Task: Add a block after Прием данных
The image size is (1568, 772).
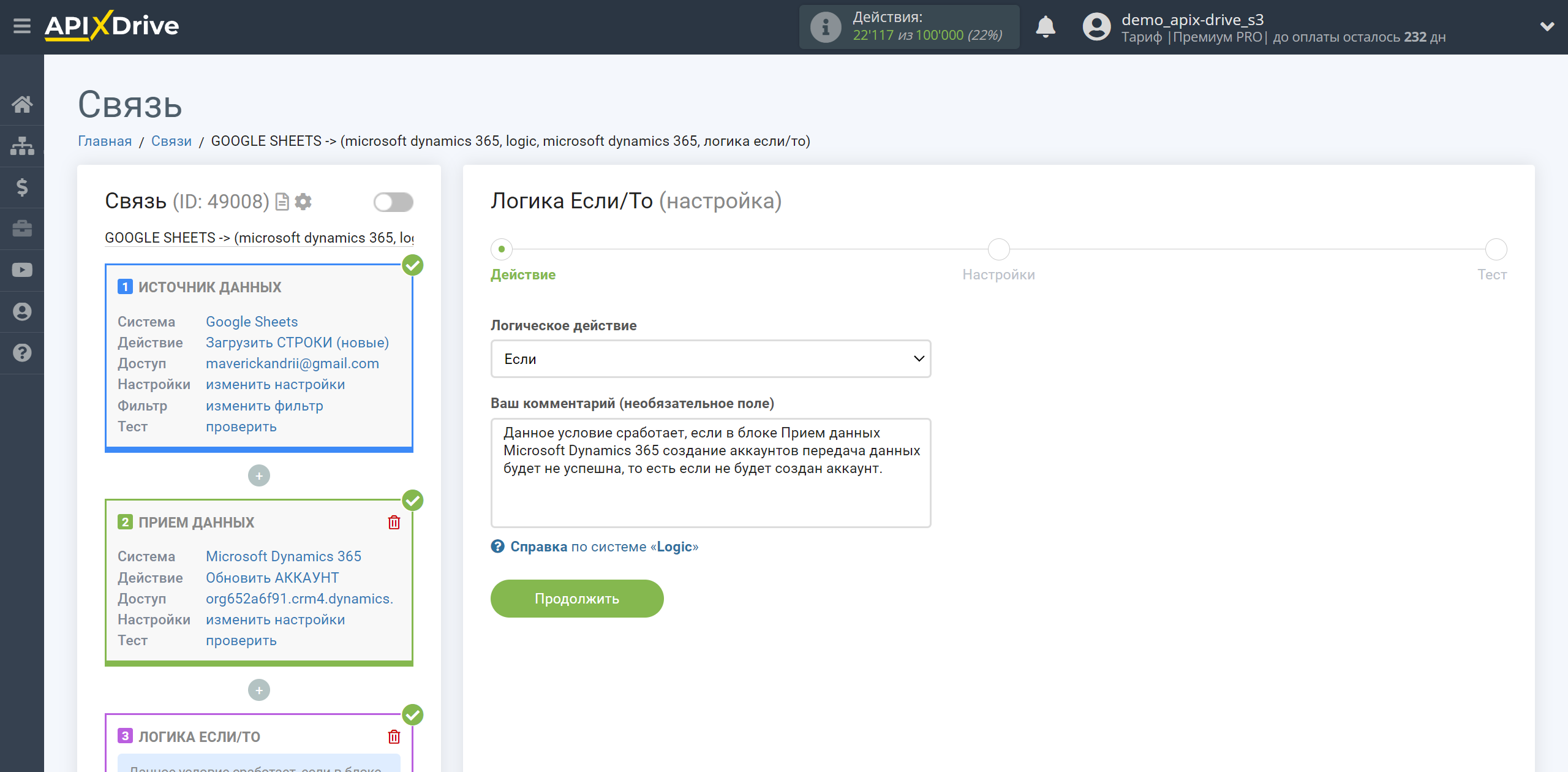Action: (x=259, y=691)
